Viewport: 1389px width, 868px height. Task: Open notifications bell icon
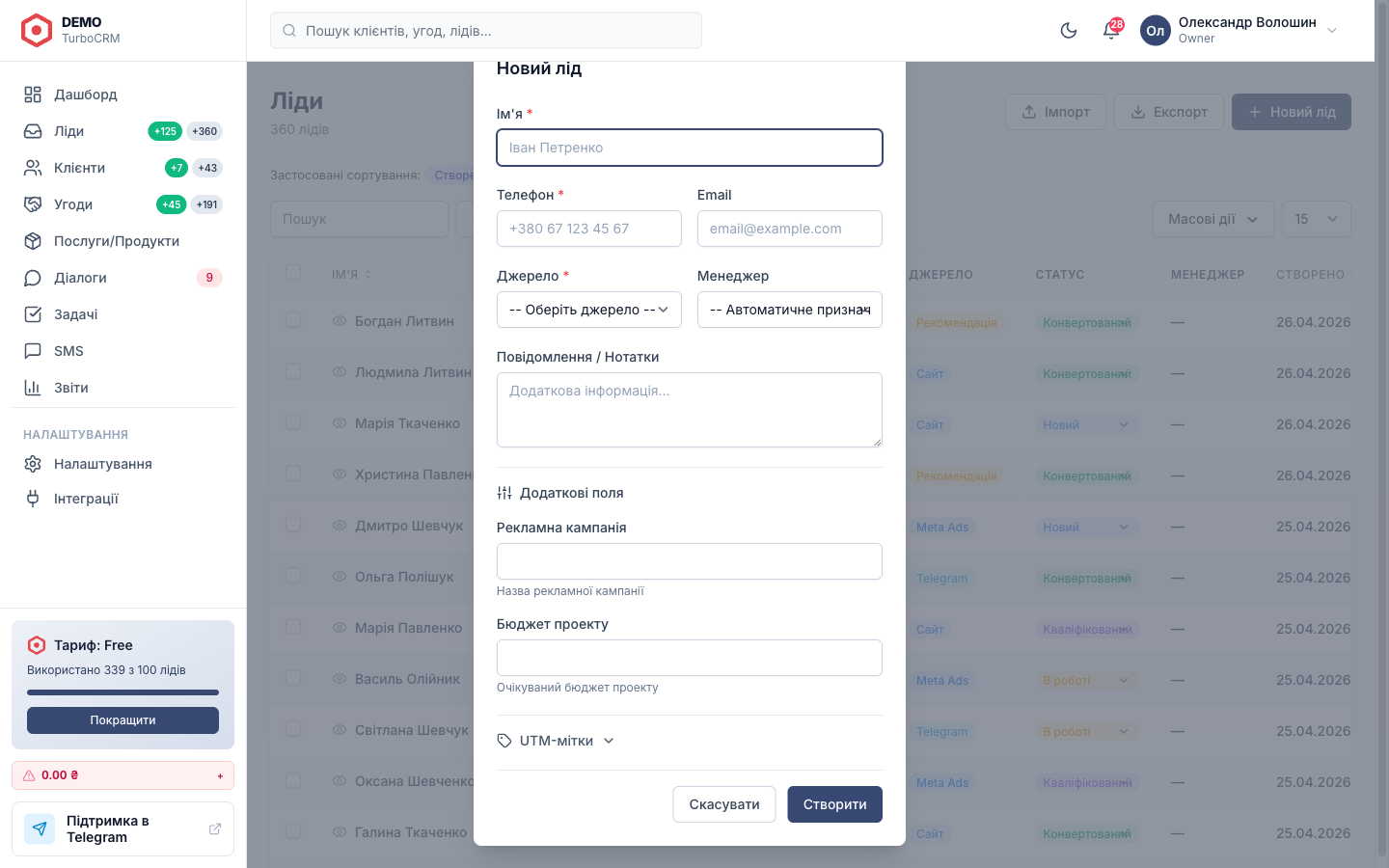point(1111,31)
